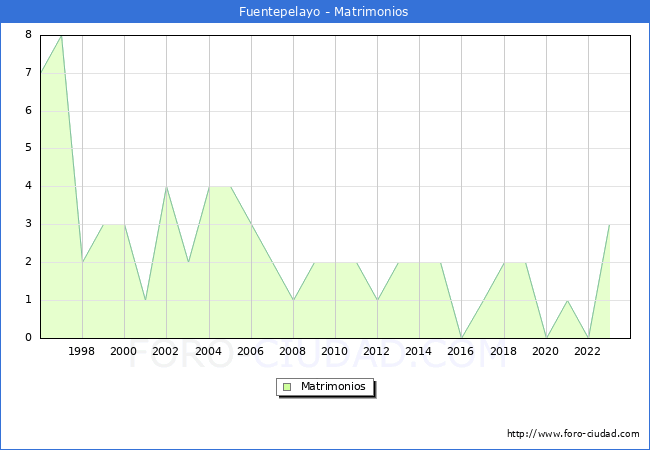Click the 2016 x-axis label
Viewport: 650px width, 450px height.
[461, 351]
